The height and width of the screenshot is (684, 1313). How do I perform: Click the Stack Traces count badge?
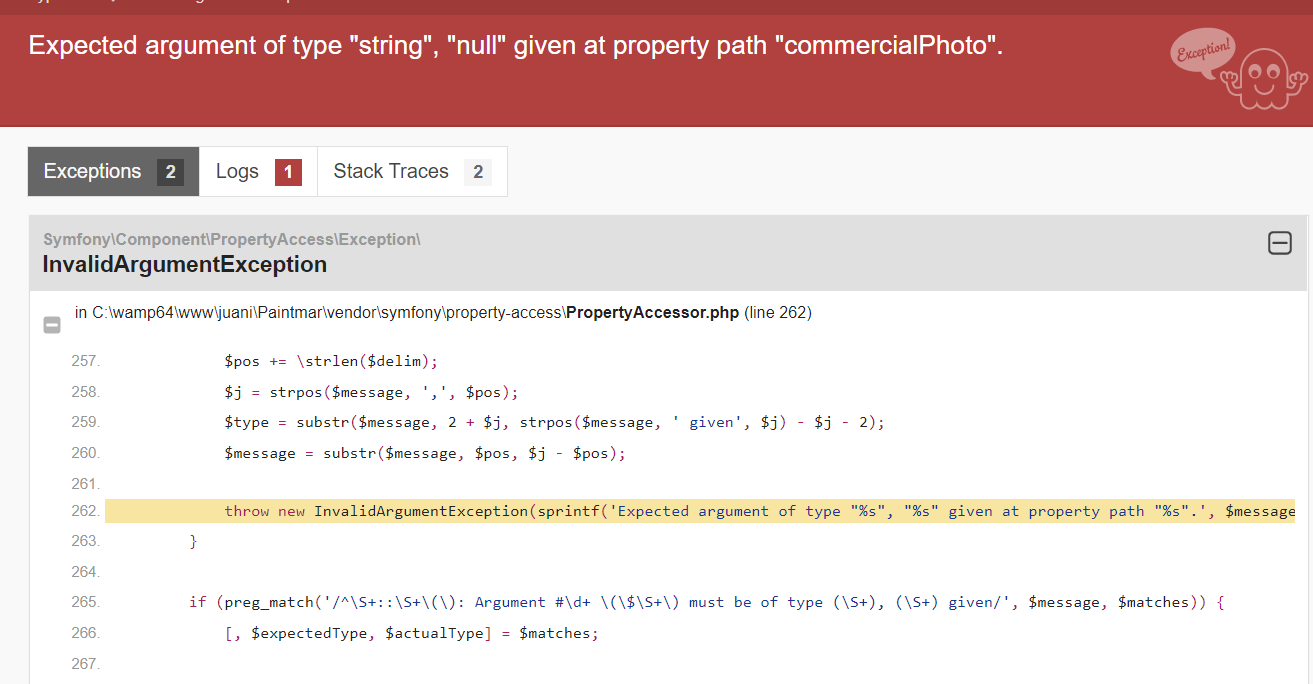click(x=478, y=172)
